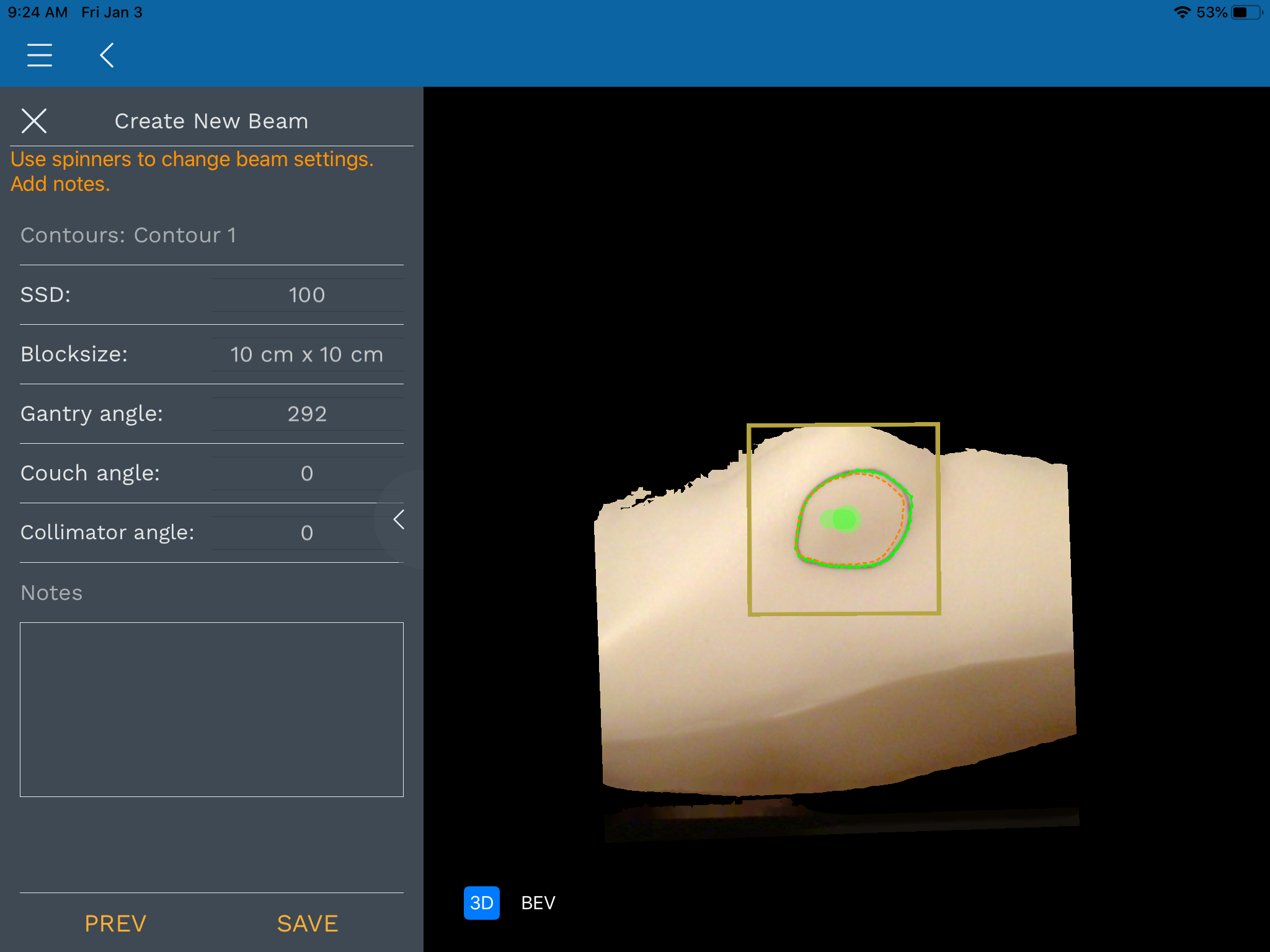1270x952 pixels.
Task: Tap the back arrow in header
Action: [x=107, y=55]
